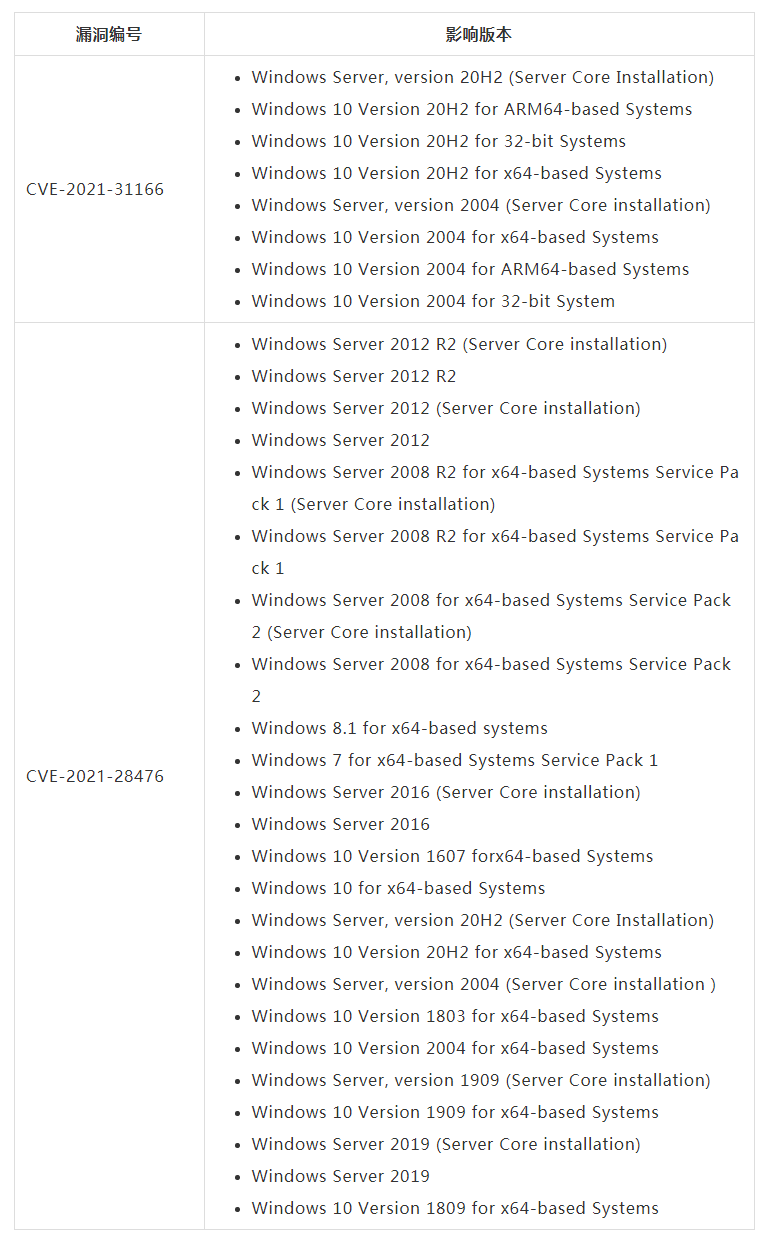Click the Windows 8.1 for x64-based systems entry
This screenshot has height=1248, width=766.
point(399,728)
